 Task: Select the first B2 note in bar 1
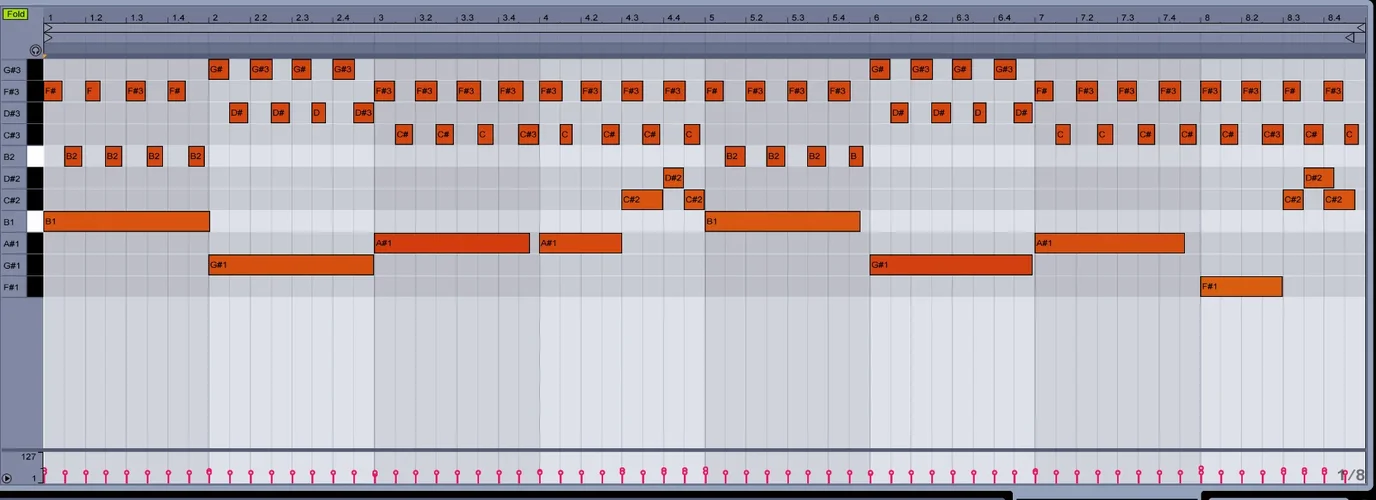73,156
